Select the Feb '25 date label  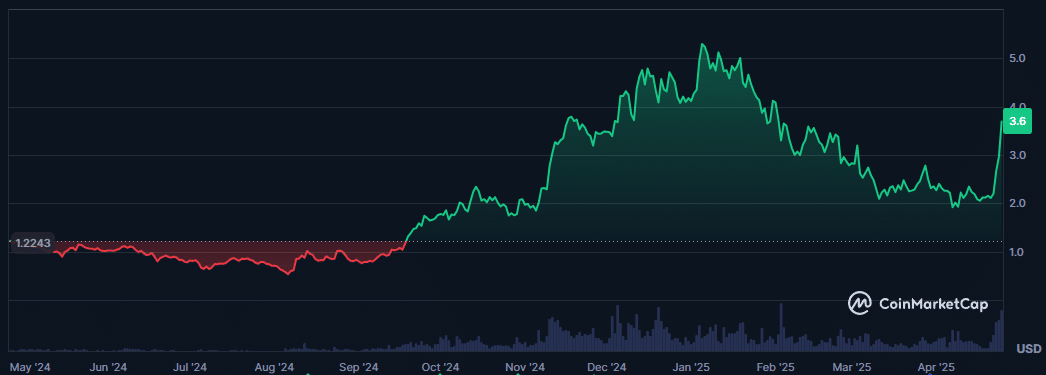(776, 367)
